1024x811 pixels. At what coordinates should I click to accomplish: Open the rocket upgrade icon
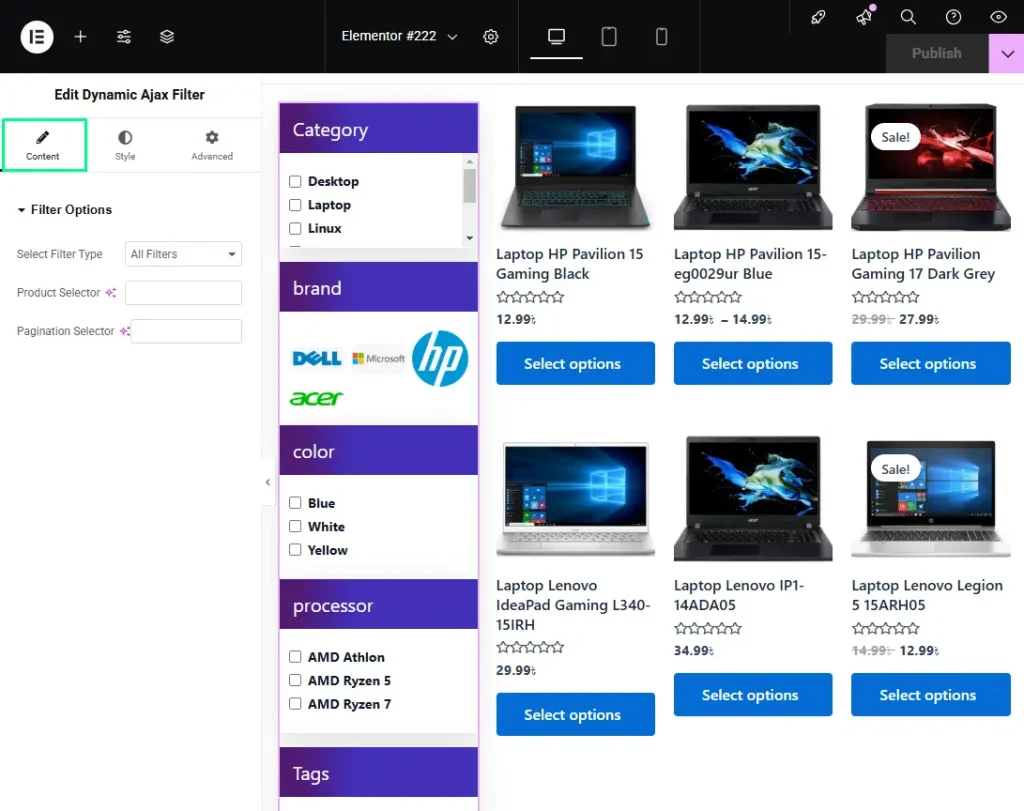tap(818, 17)
